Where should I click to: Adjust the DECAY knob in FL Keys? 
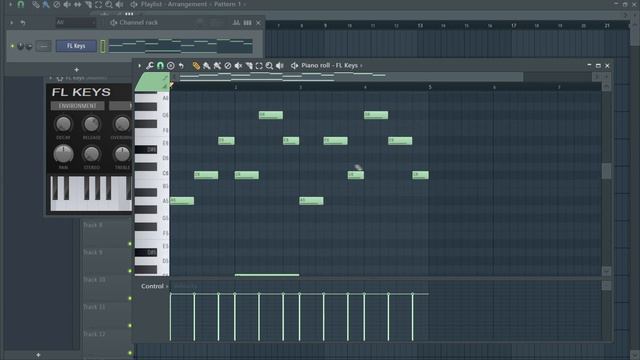[x=63, y=124]
